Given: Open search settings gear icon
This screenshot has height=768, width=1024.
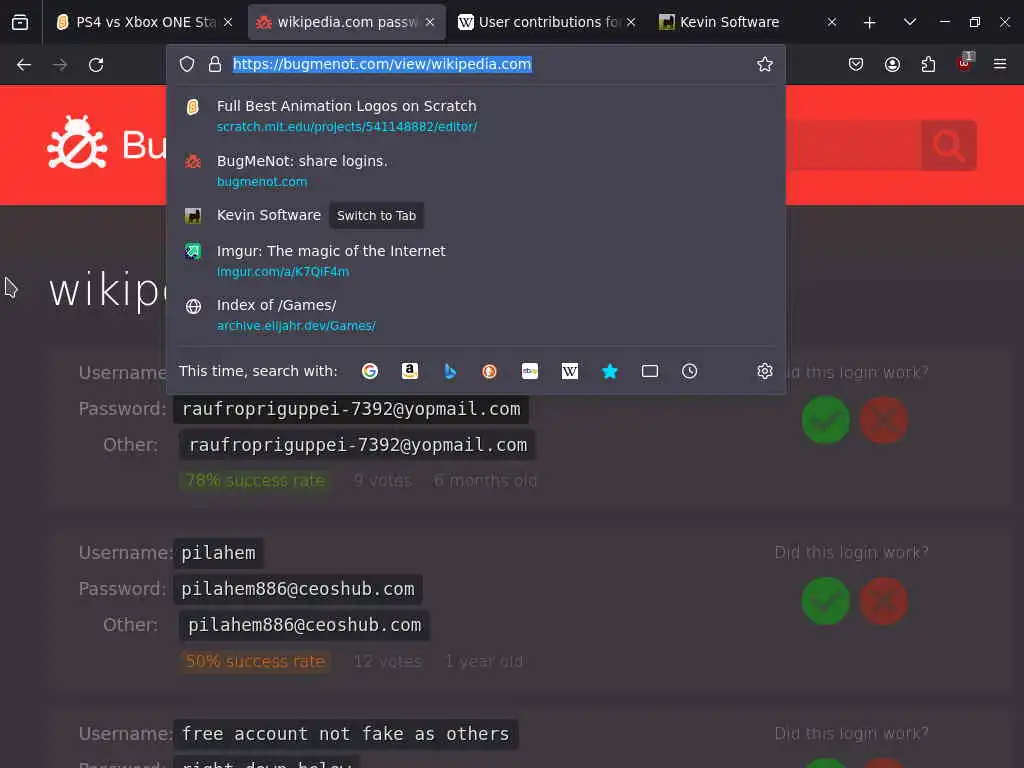Looking at the screenshot, I should (765, 371).
